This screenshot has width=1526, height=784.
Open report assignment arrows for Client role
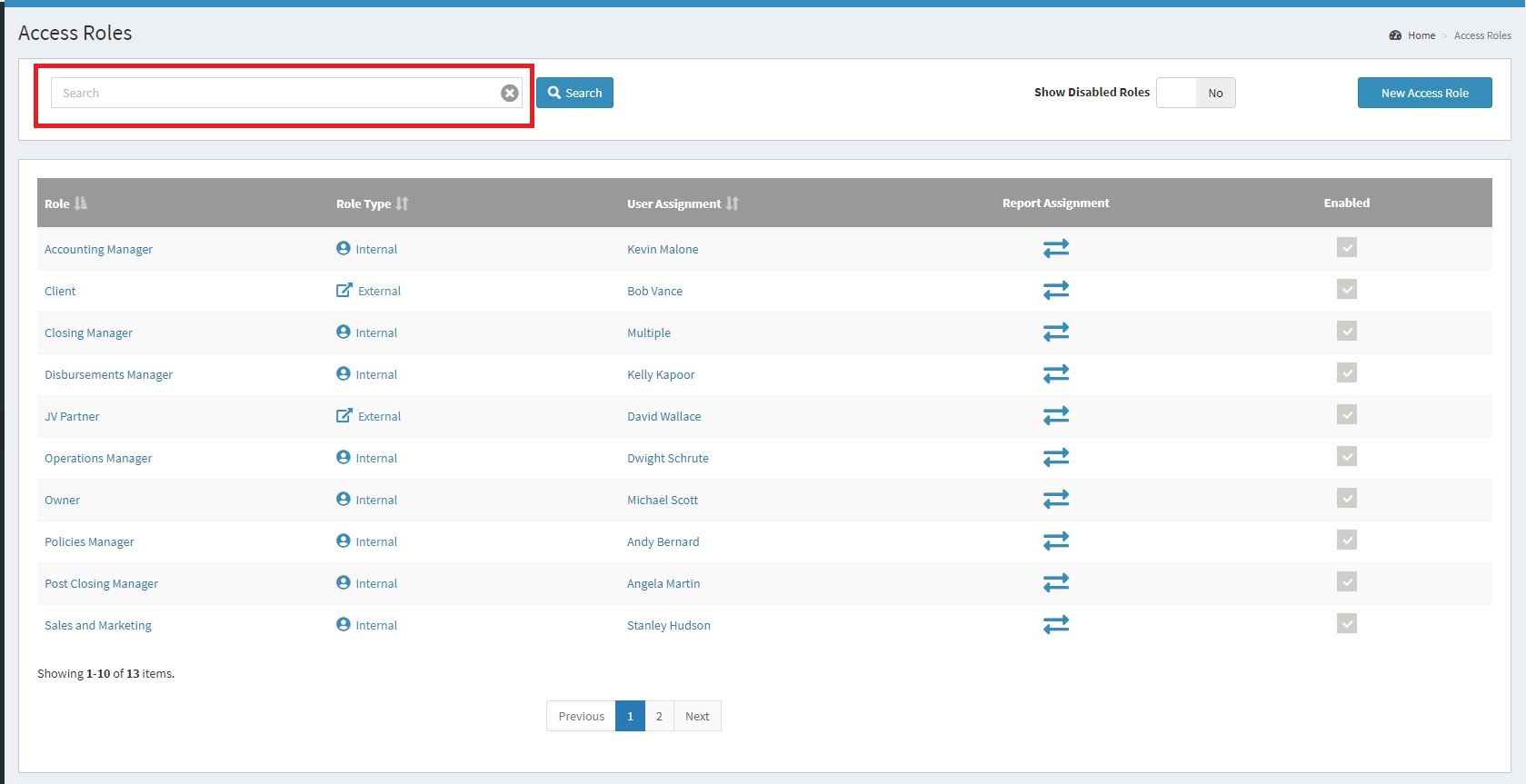pos(1055,291)
